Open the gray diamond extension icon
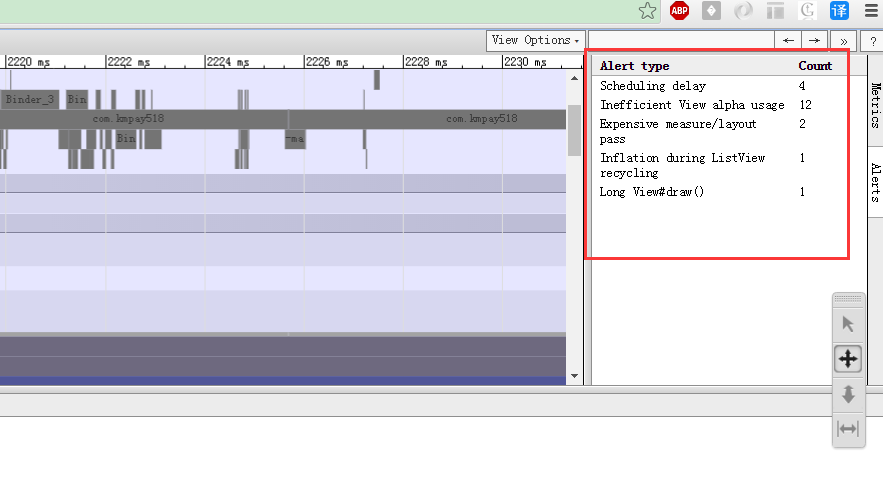The image size is (883, 490). (711, 11)
